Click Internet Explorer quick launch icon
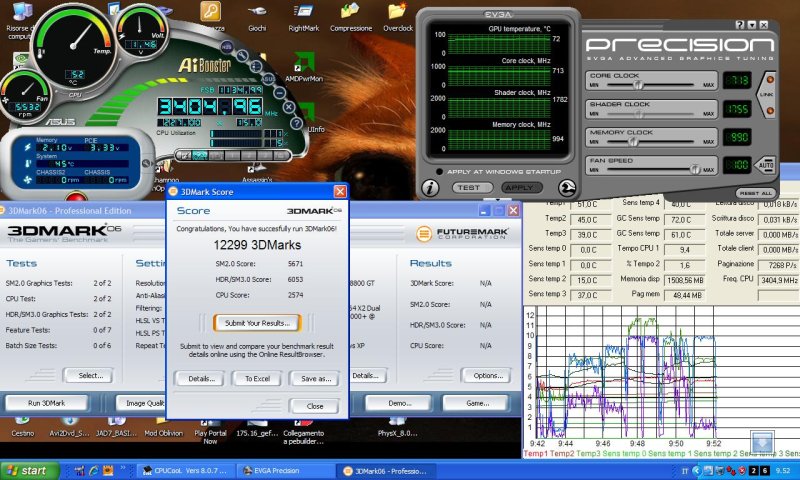The image size is (800, 480). pyautogui.click(x=94, y=471)
